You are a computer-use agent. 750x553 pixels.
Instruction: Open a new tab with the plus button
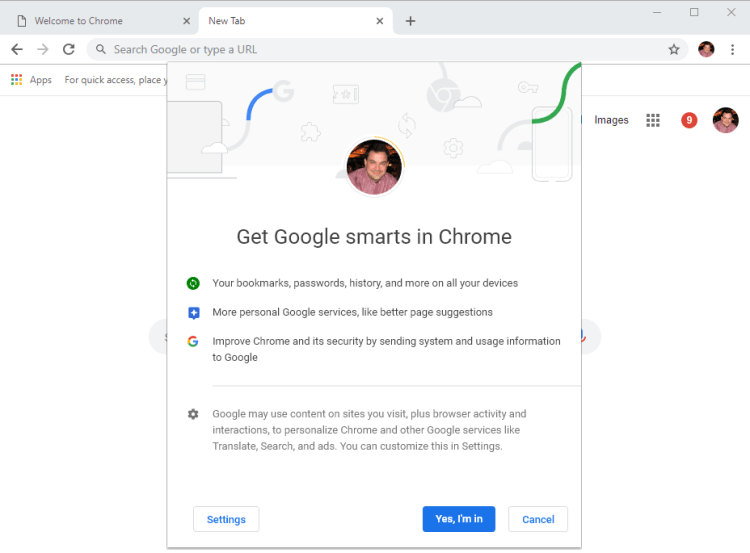(410, 21)
